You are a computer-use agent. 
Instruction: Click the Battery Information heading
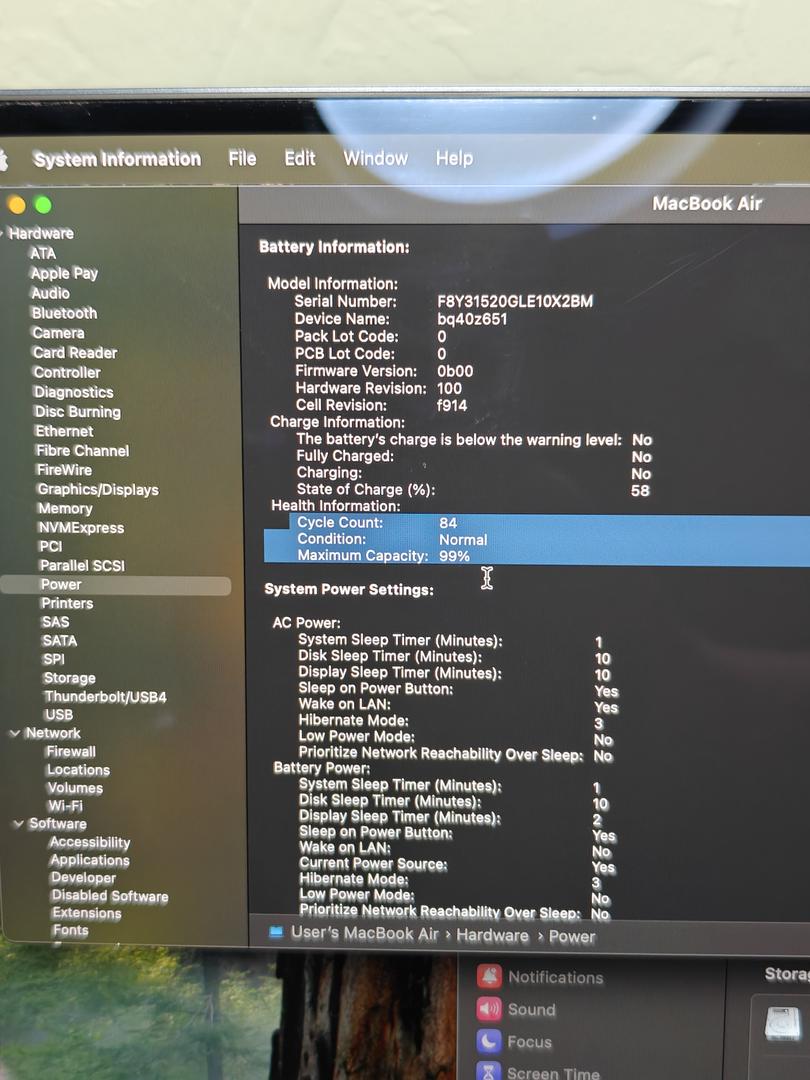[x=334, y=247]
